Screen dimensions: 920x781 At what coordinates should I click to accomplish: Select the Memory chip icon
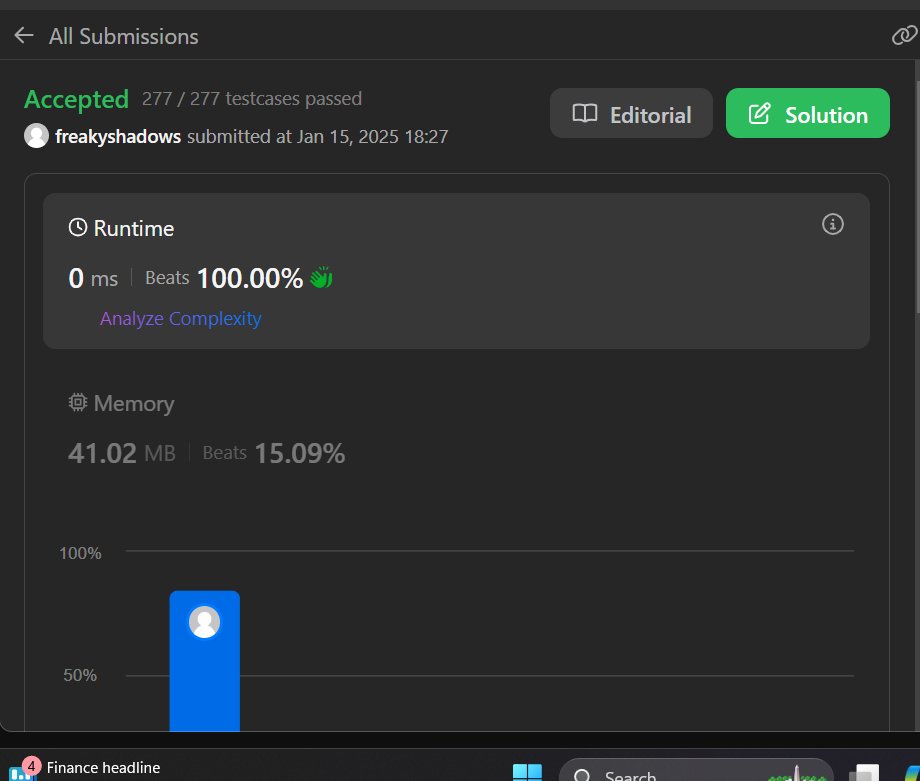tap(77, 403)
